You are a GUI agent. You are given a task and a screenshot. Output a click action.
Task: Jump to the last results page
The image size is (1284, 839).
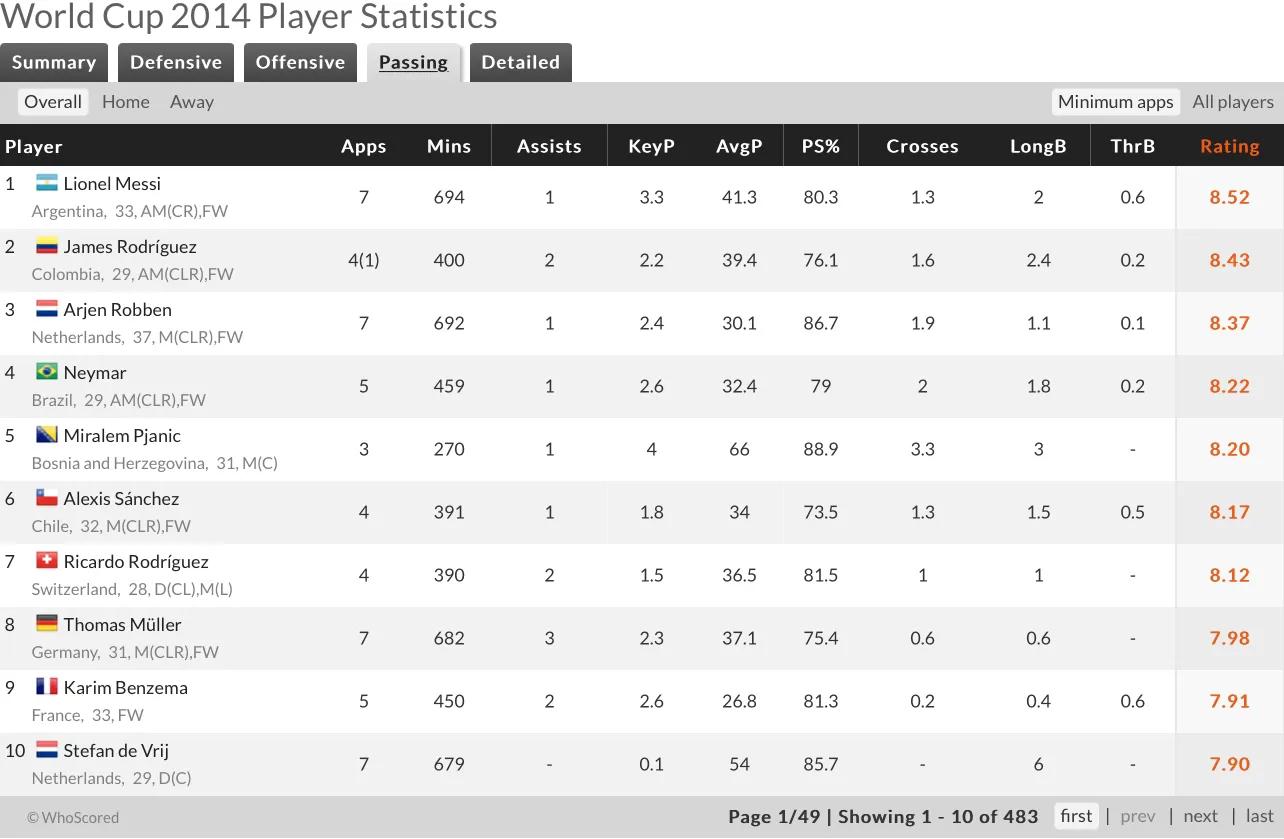tap(1259, 816)
